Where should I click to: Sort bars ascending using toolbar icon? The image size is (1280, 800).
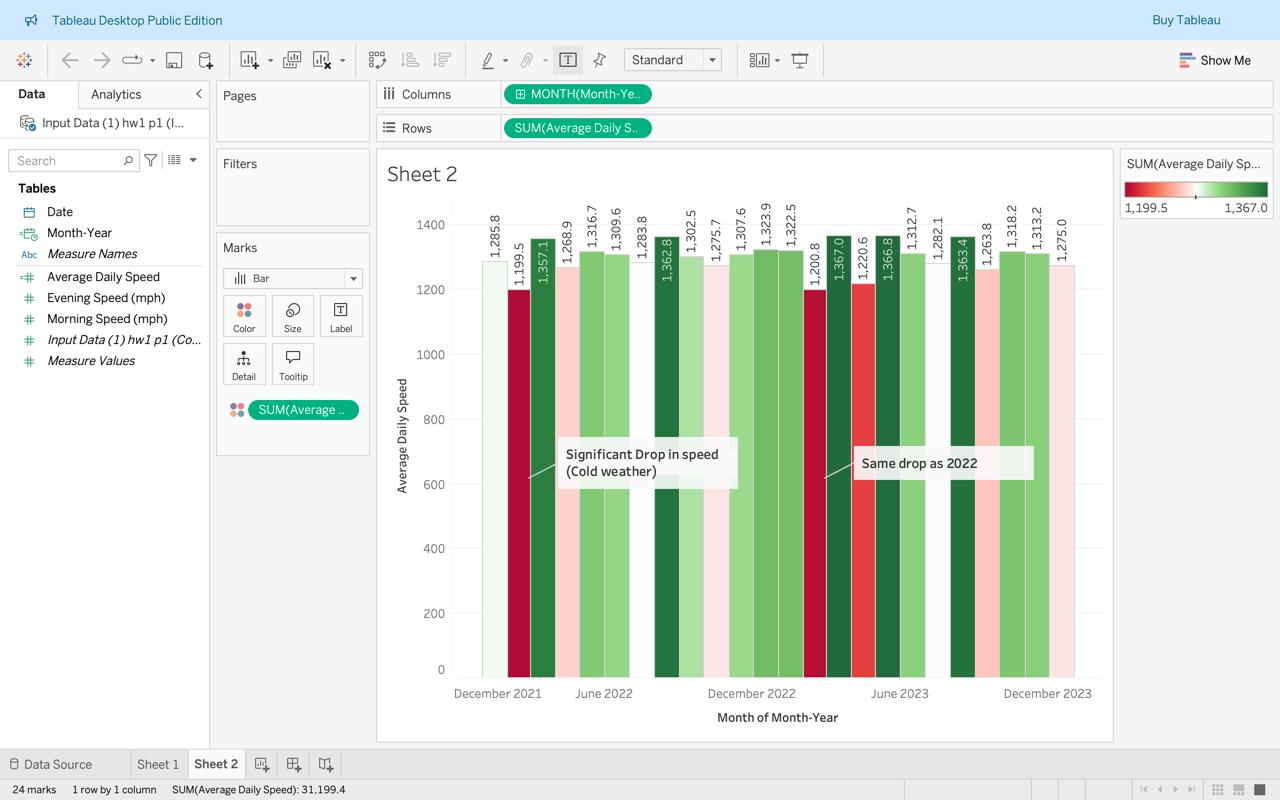(410, 60)
